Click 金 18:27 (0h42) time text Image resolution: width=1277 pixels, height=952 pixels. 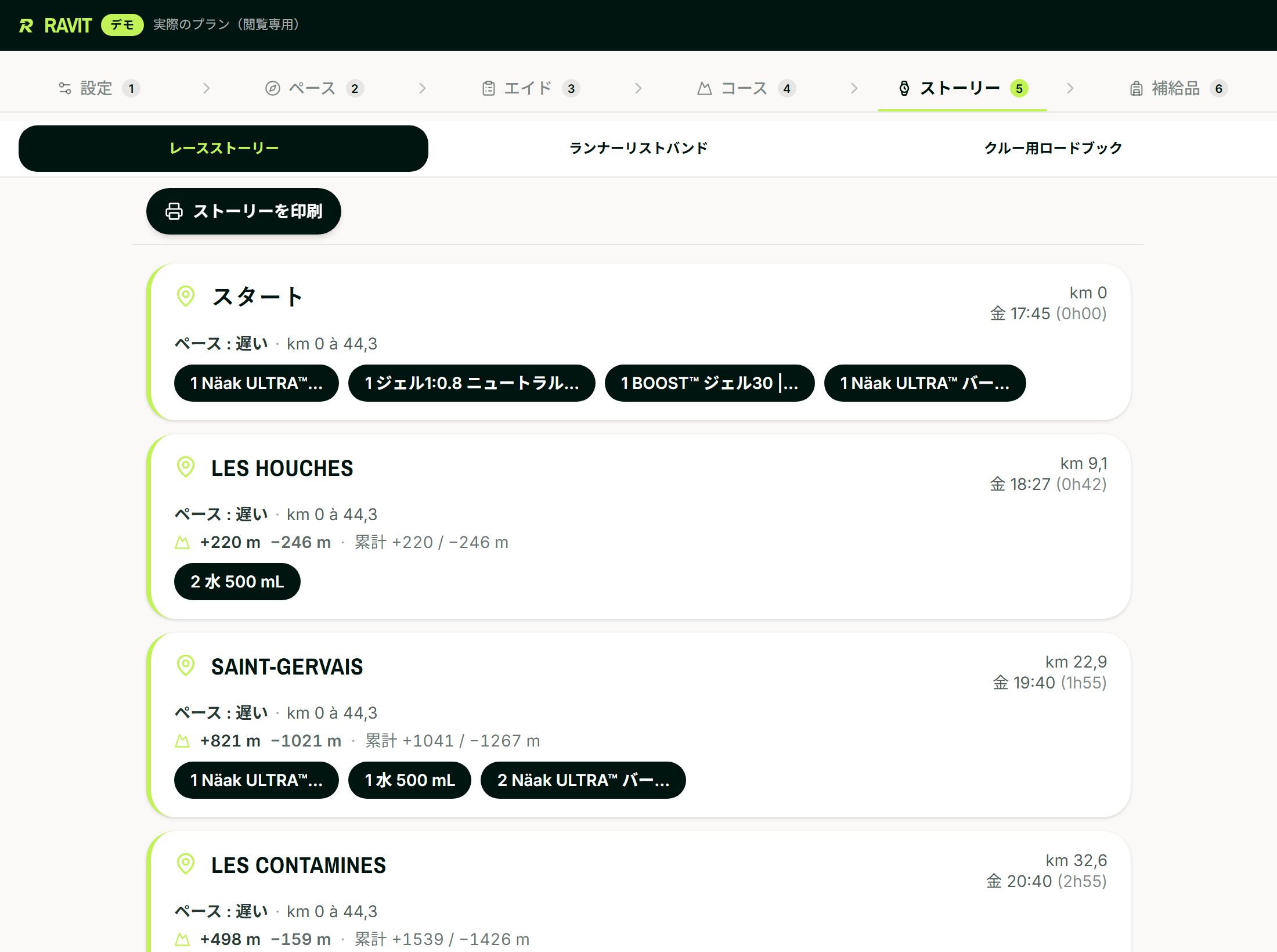(1048, 484)
